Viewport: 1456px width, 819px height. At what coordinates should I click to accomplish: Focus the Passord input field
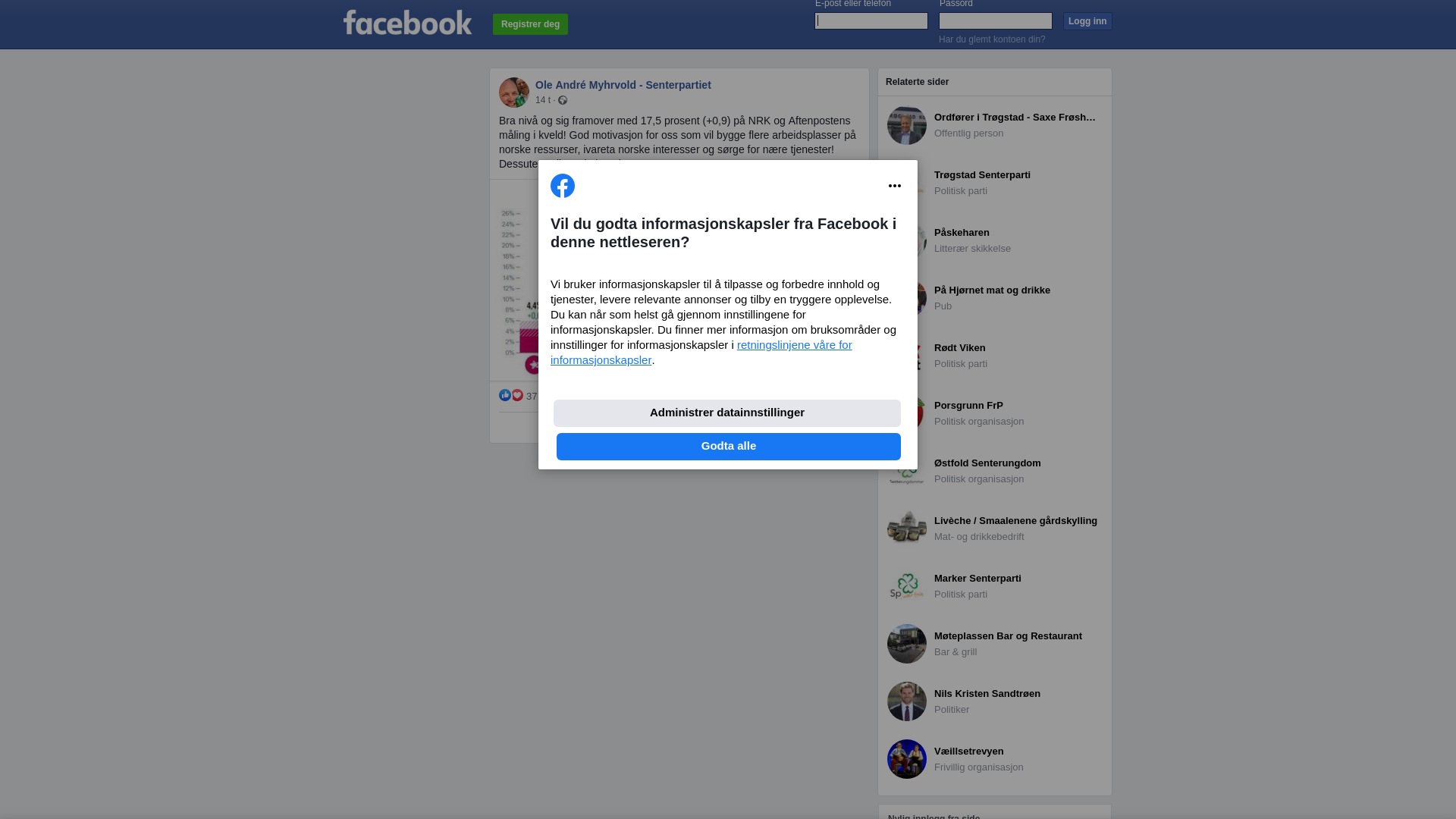tap(996, 20)
